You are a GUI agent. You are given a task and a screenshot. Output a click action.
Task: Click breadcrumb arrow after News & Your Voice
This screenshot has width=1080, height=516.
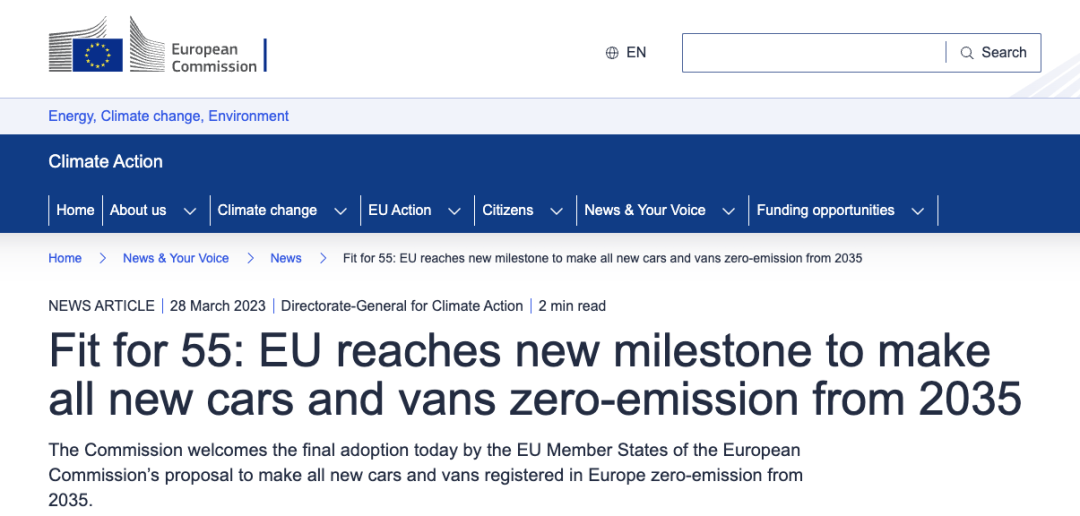(250, 258)
